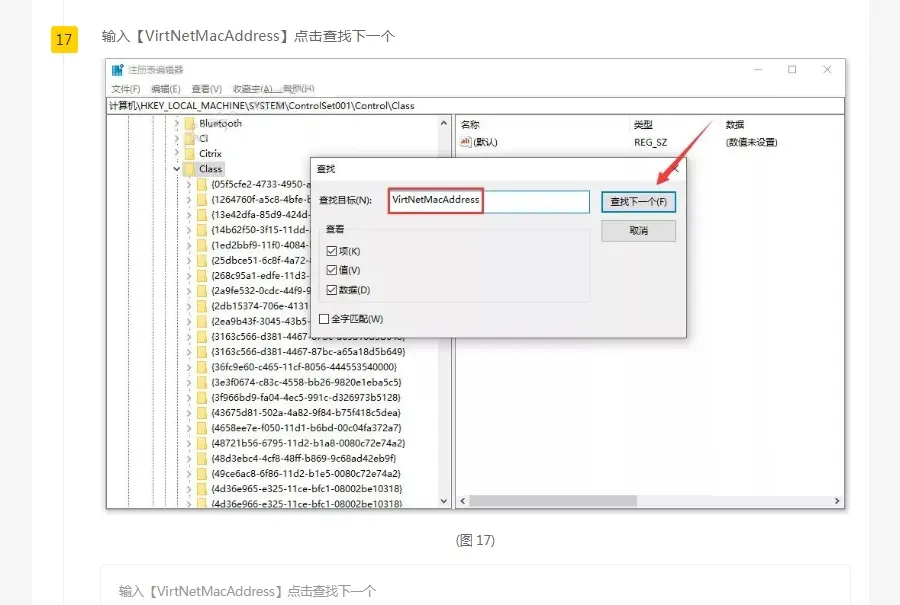Expand the {3e3f0674-c83c-4558-bb26-9820e1eba5c5} node
This screenshot has width=900, height=605.
coord(189,382)
